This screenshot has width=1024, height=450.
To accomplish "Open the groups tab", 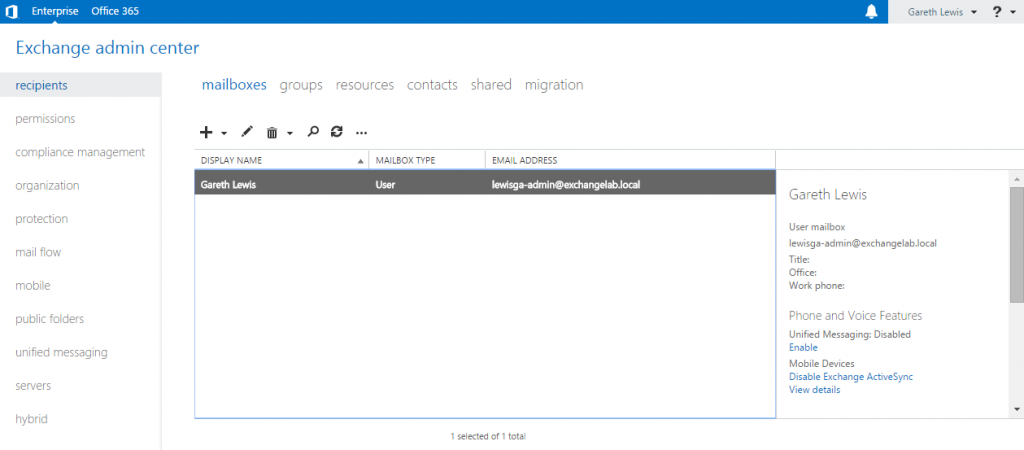I will point(301,85).
